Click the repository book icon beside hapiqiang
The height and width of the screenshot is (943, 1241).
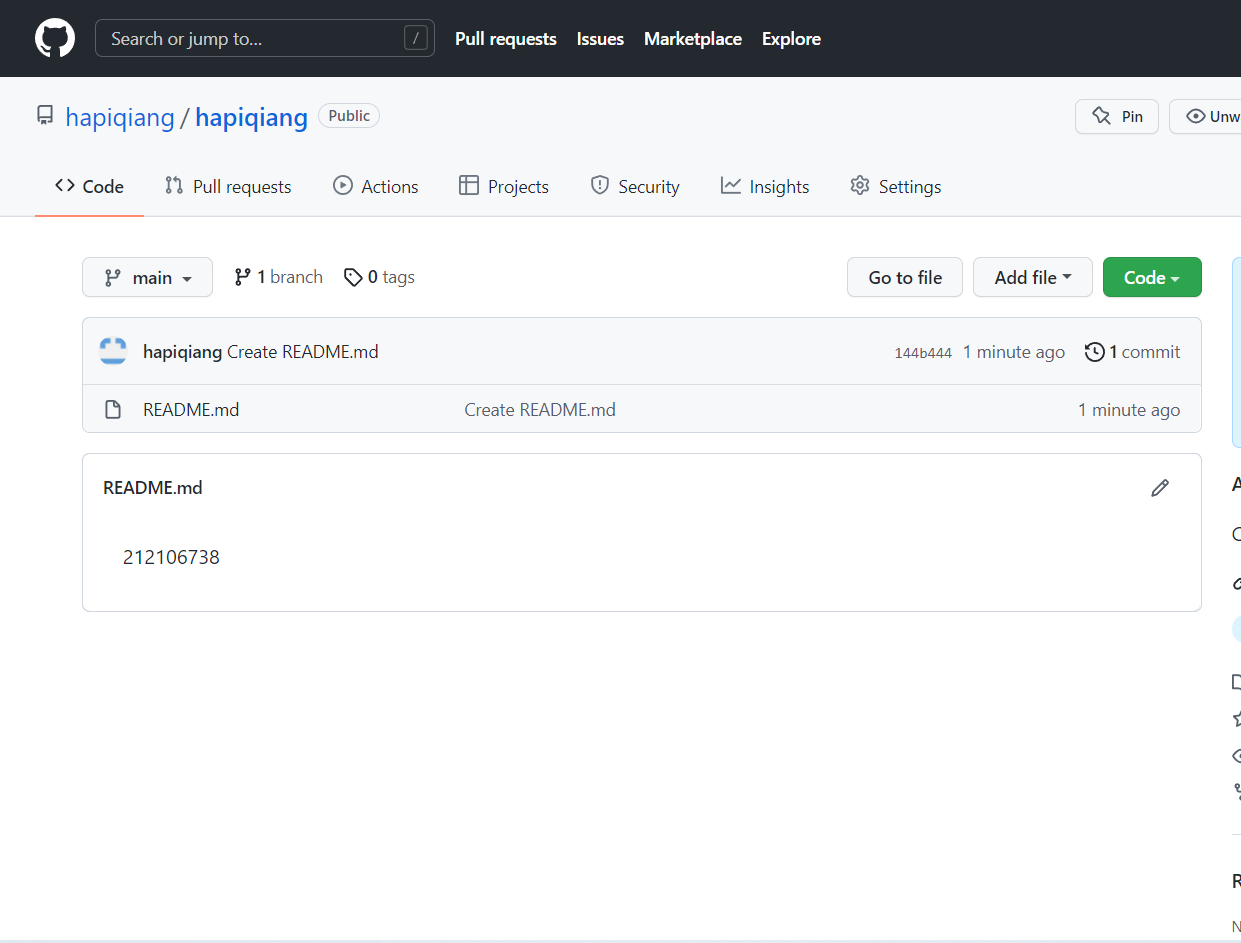click(x=45, y=116)
